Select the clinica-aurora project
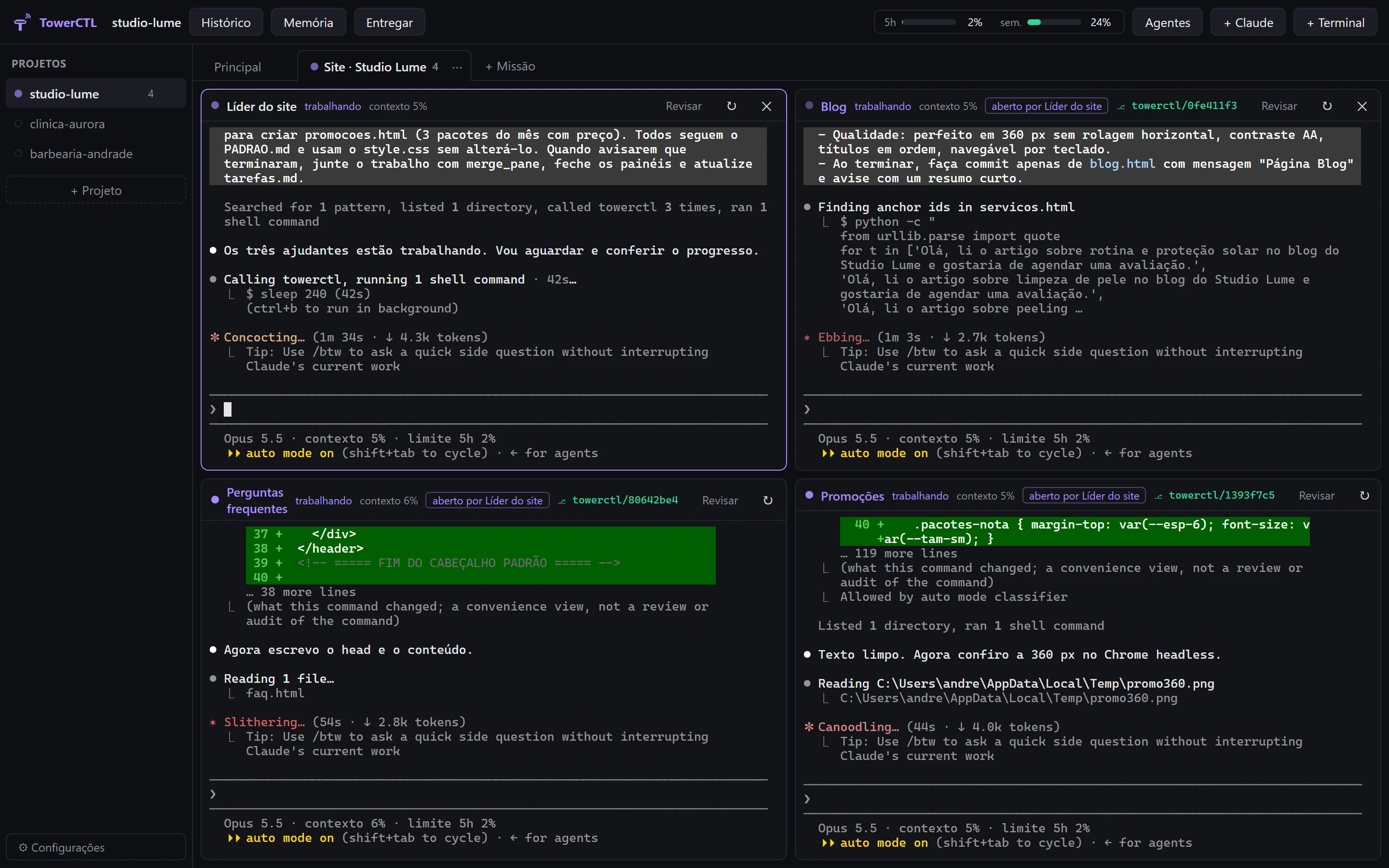This screenshot has width=1389, height=868. [96, 123]
